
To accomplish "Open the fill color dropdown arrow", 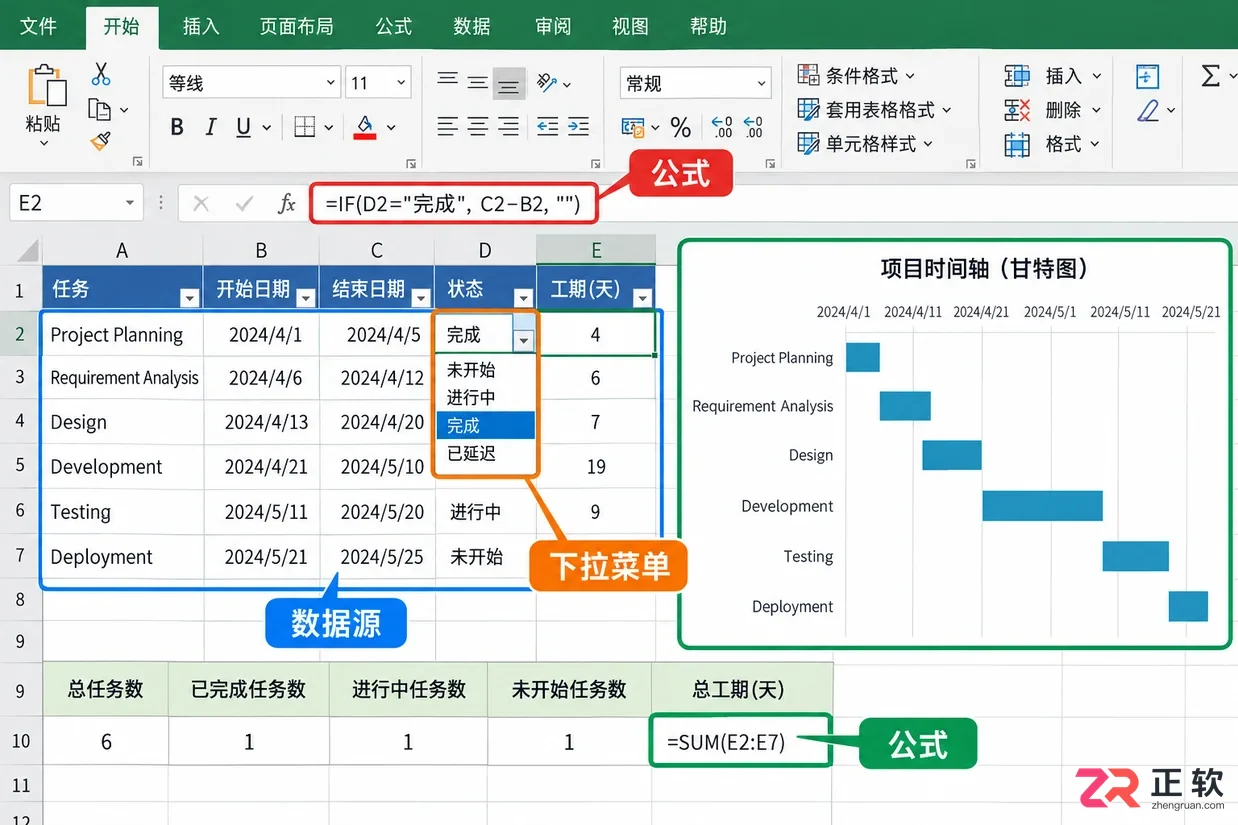I will pos(391,128).
